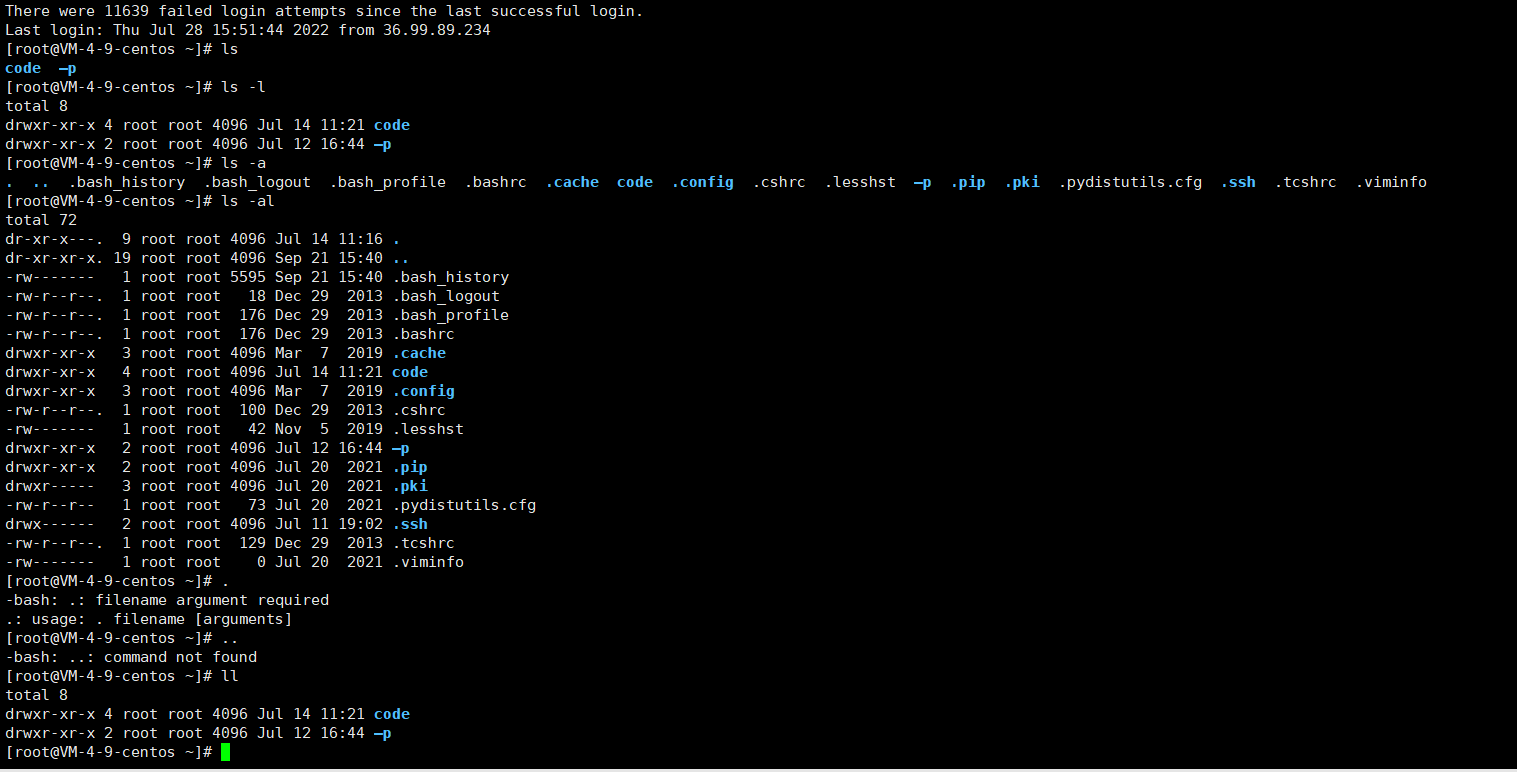Click .ssh directory name in the ls -al long listing
Image resolution: width=1517 pixels, height=772 pixels.
410,524
